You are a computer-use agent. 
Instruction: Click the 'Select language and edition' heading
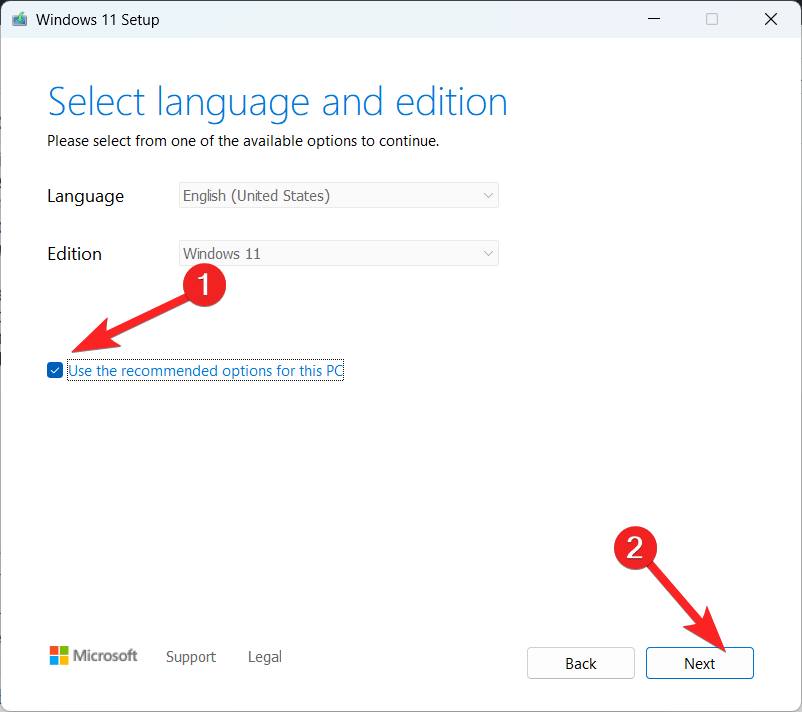point(277,102)
